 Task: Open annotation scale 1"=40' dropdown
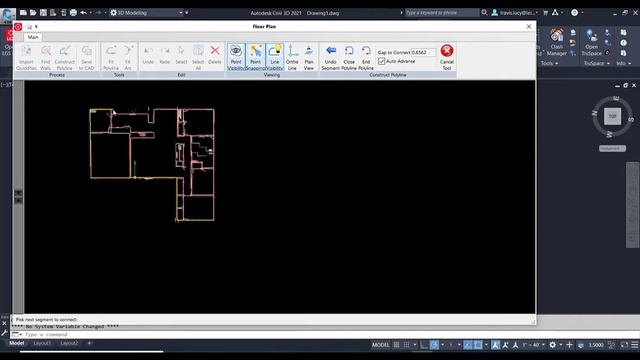tap(533, 345)
